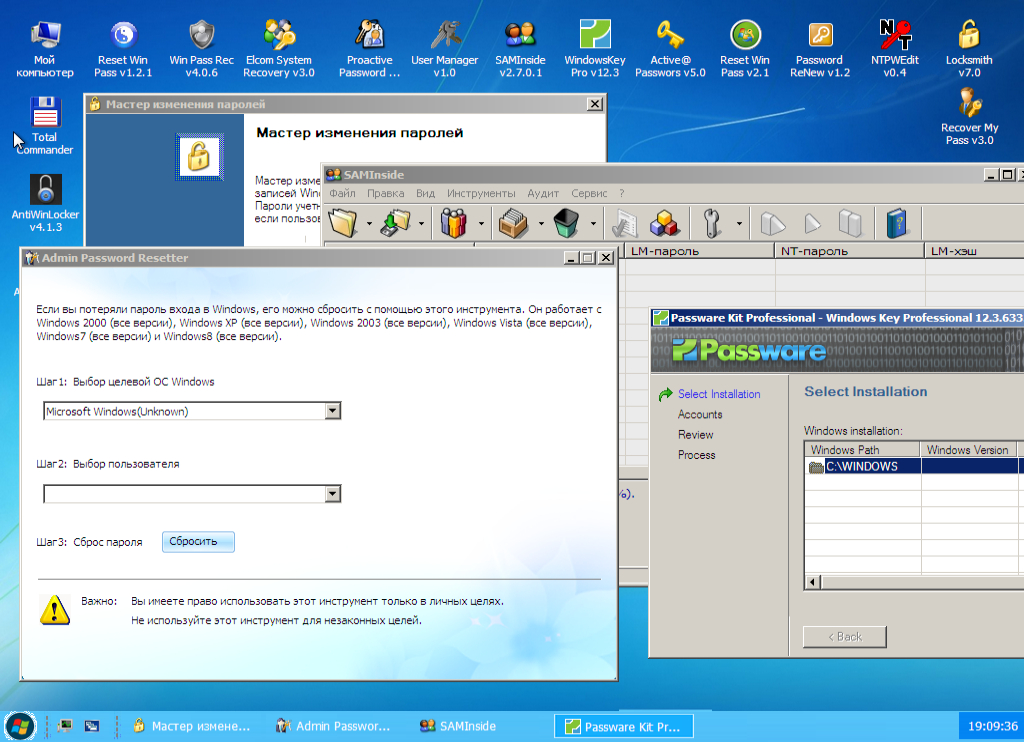Open Locksmith v7.0 padlock shortcut
This screenshot has width=1024, height=742.
pos(969,49)
